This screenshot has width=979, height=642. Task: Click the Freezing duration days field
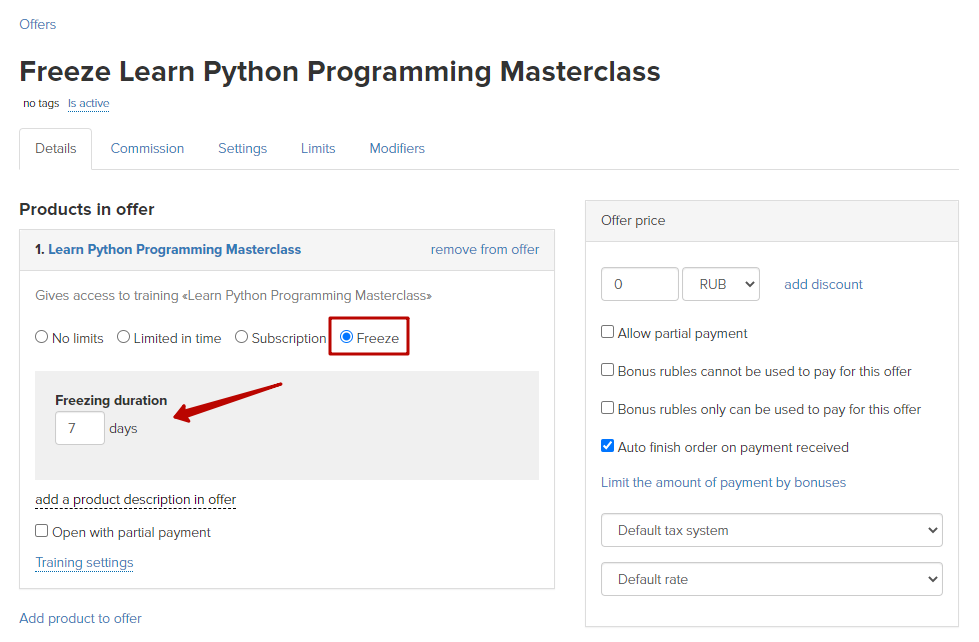[x=80, y=428]
